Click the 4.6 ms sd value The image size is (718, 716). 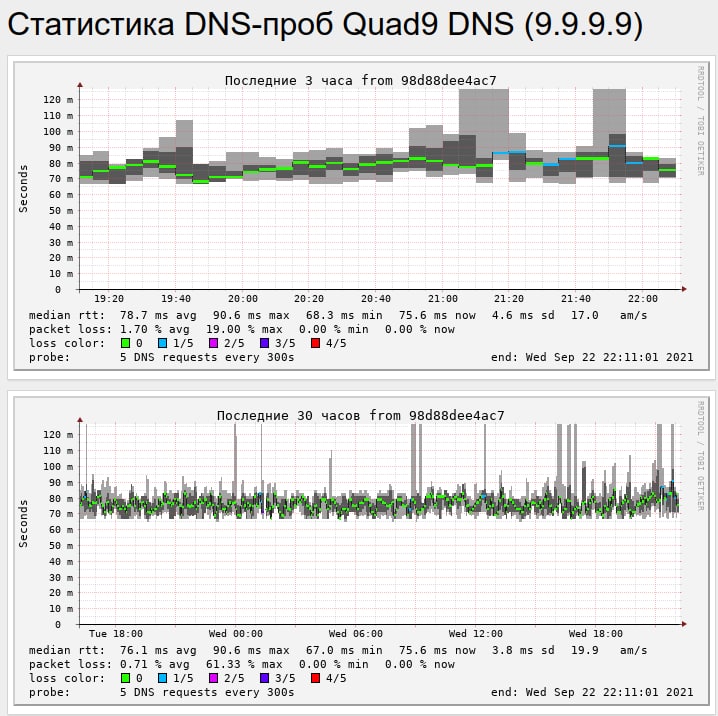pyautogui.click(x=523, y=315)
